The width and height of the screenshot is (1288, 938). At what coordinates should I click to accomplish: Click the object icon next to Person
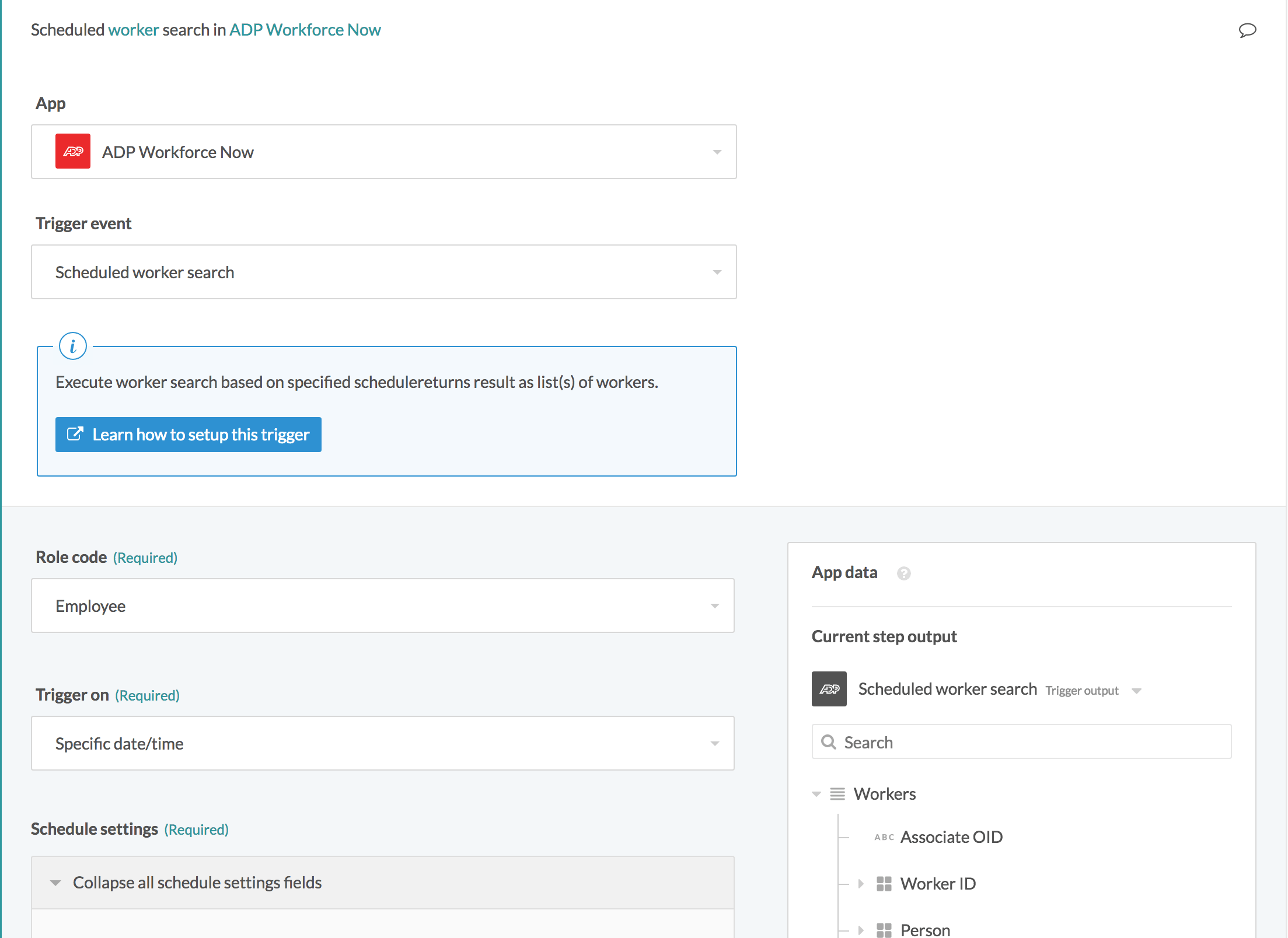click(x=884, y=929)
